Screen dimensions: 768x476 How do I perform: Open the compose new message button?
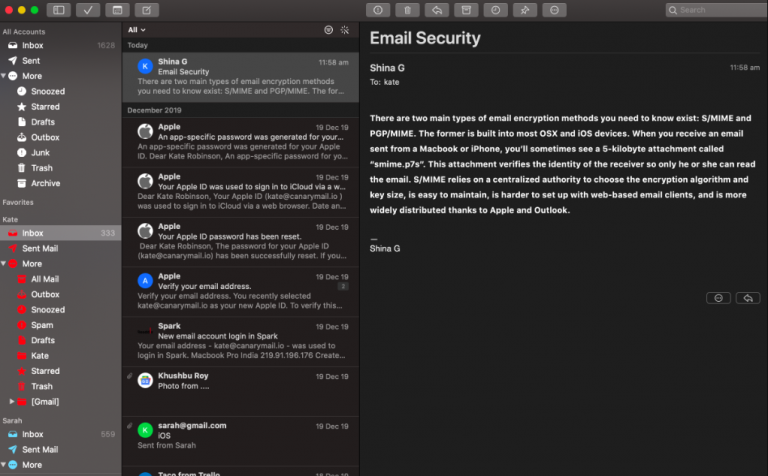pos(146,10)
